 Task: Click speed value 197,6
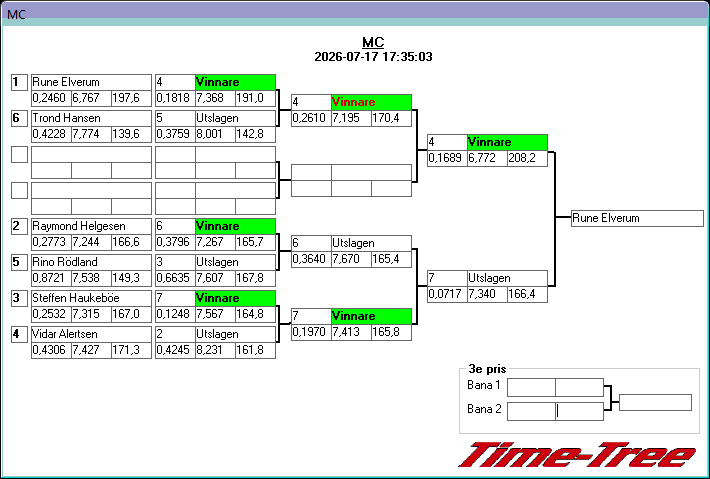click(x=132, y=98)
